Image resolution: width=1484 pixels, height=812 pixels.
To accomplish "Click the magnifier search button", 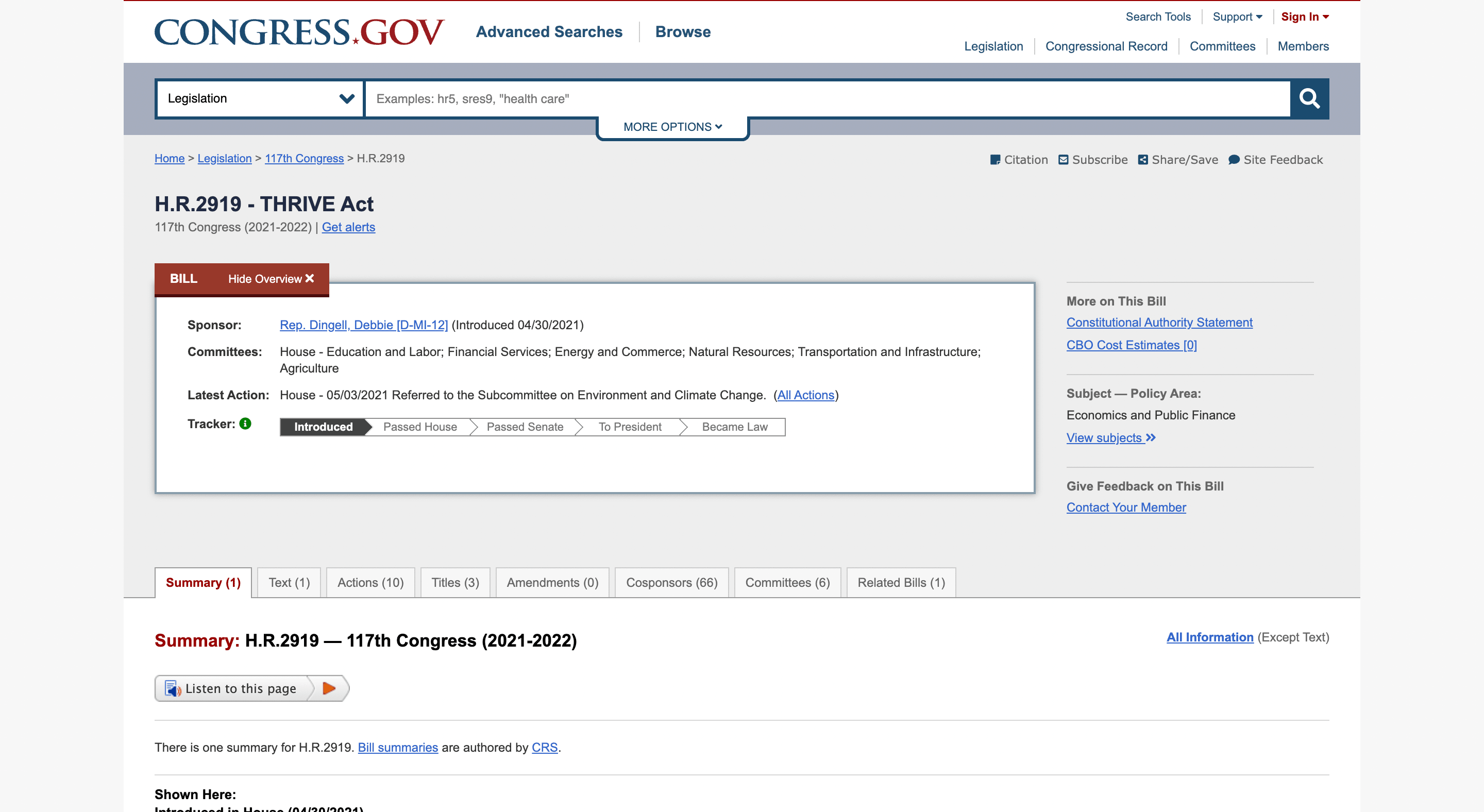I will 1309,98.
